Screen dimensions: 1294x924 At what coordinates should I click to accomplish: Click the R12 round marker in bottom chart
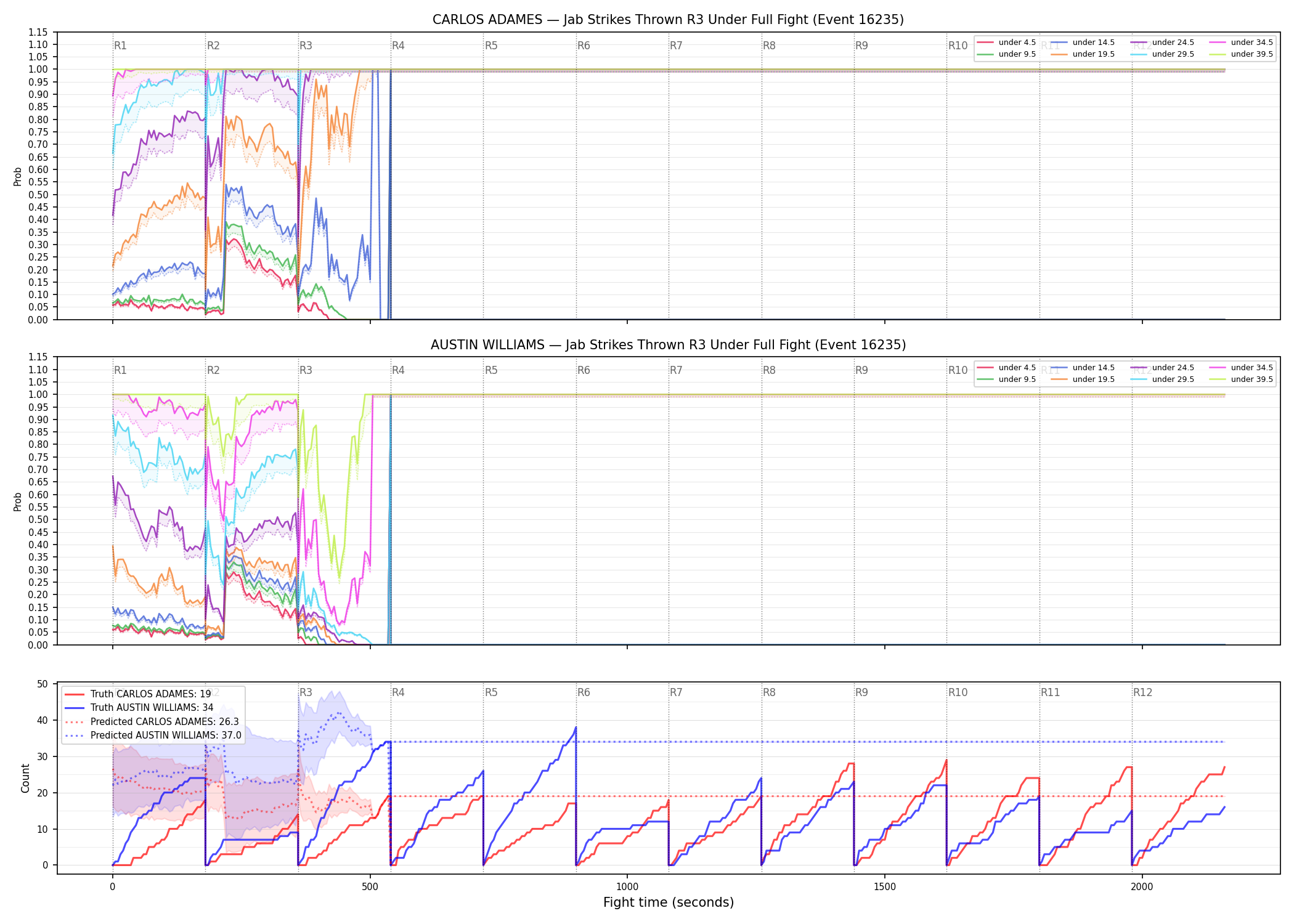click(1142, 692)
